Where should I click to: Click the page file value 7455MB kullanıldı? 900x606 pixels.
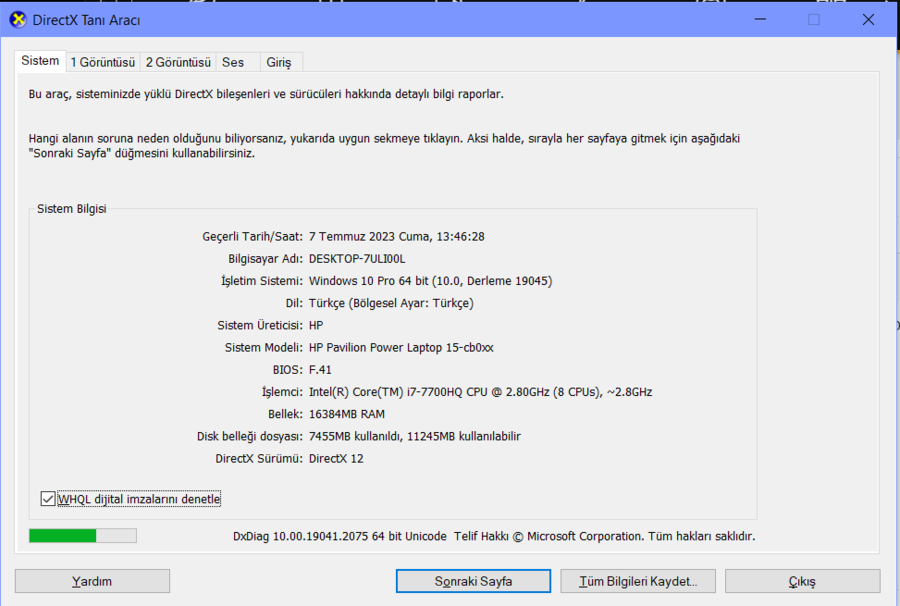[x=415, y=437]
